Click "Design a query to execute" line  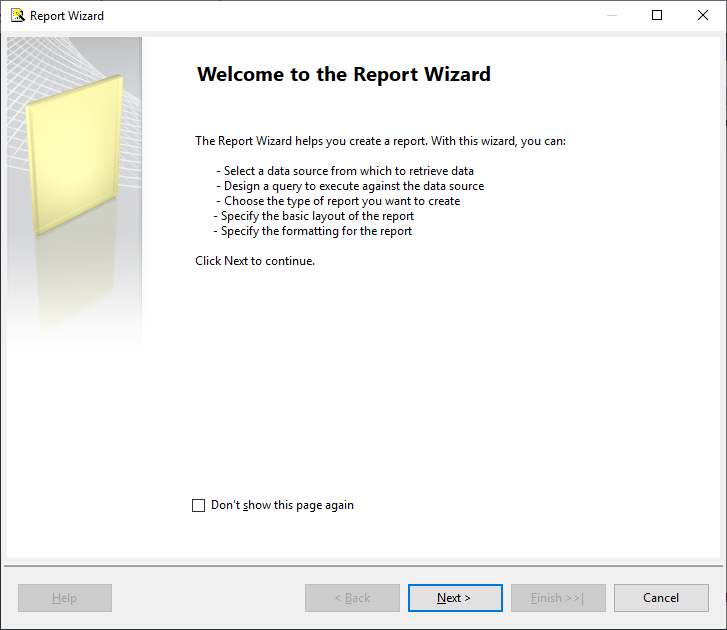click(x=350, y=186)
